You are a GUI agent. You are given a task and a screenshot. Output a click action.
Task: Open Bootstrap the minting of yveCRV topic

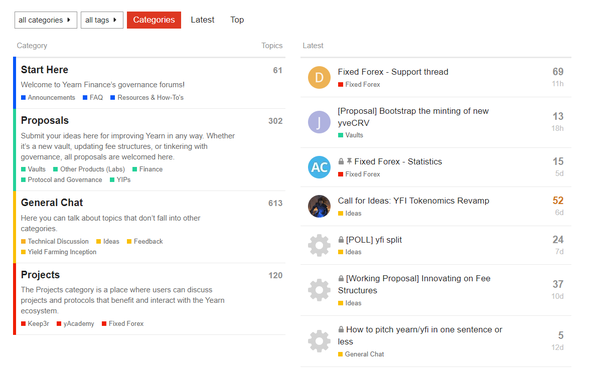click(x=413, y=117)
